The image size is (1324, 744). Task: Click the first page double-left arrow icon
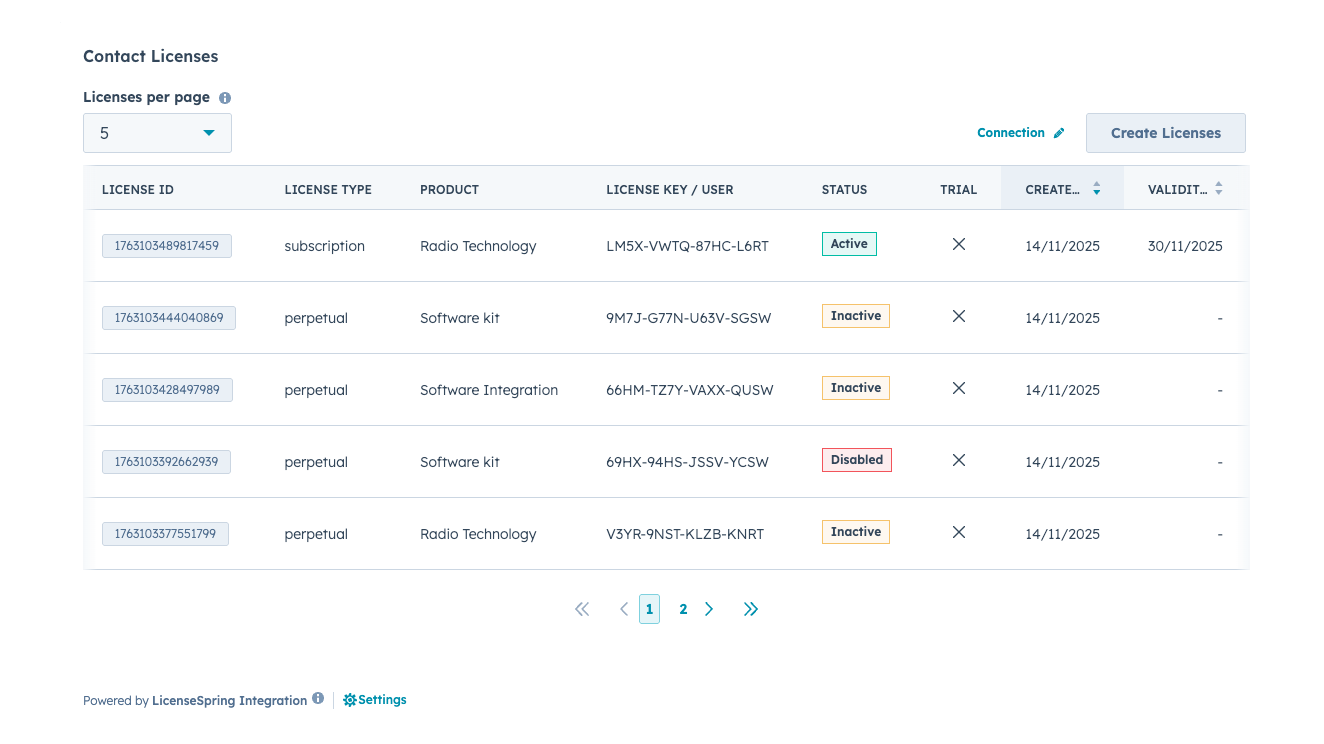(x=582, y=609)
